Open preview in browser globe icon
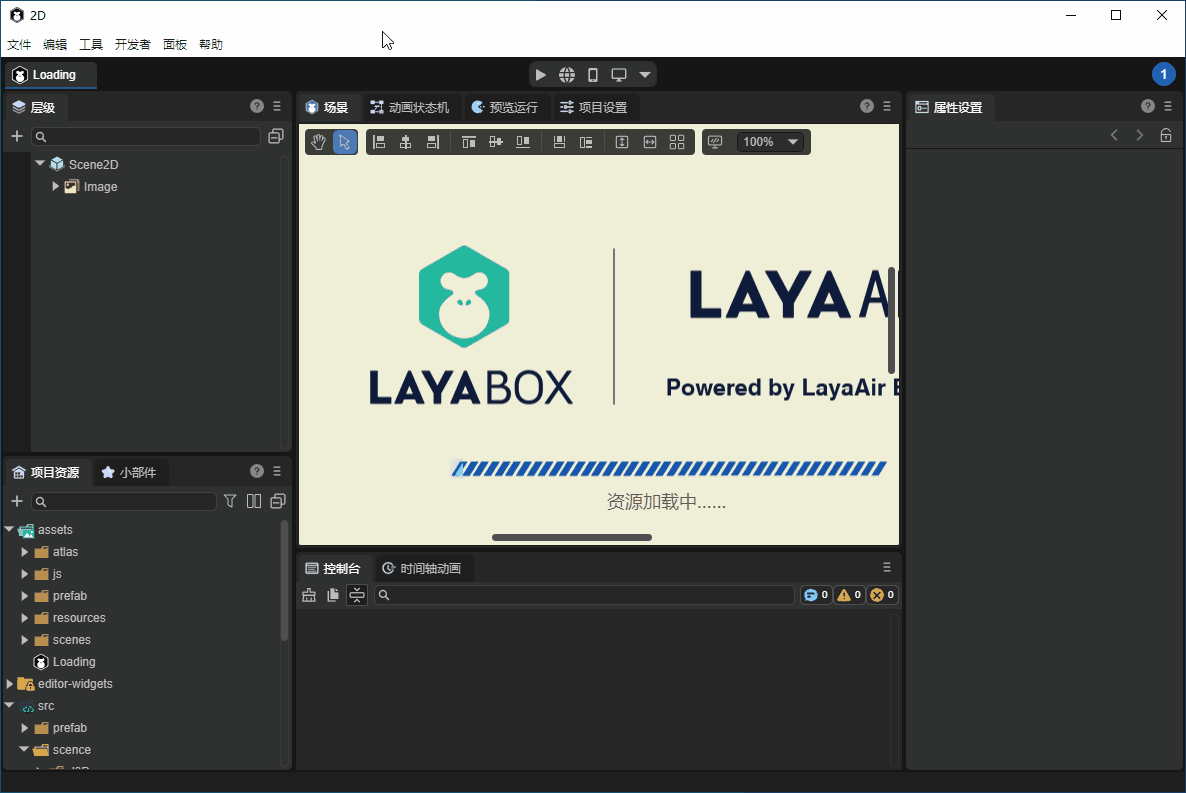1186x793 pixels. point(567,75)
